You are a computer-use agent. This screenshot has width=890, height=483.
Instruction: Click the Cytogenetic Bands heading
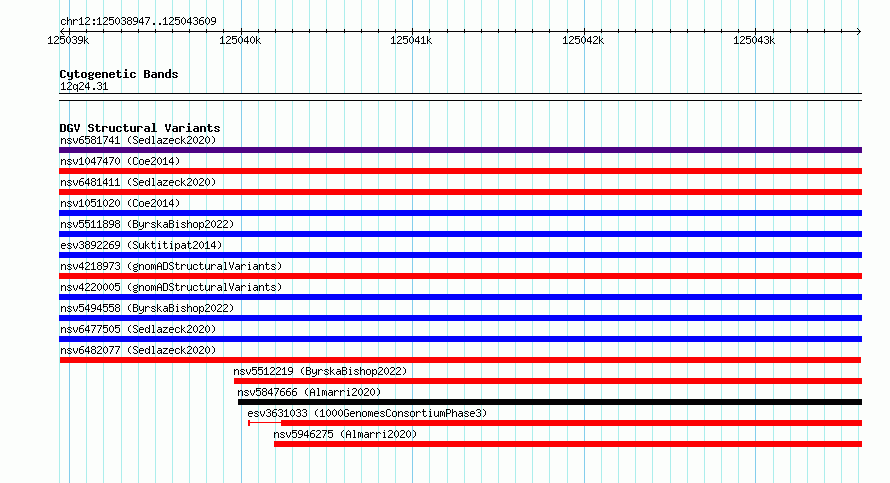(119, 74)
